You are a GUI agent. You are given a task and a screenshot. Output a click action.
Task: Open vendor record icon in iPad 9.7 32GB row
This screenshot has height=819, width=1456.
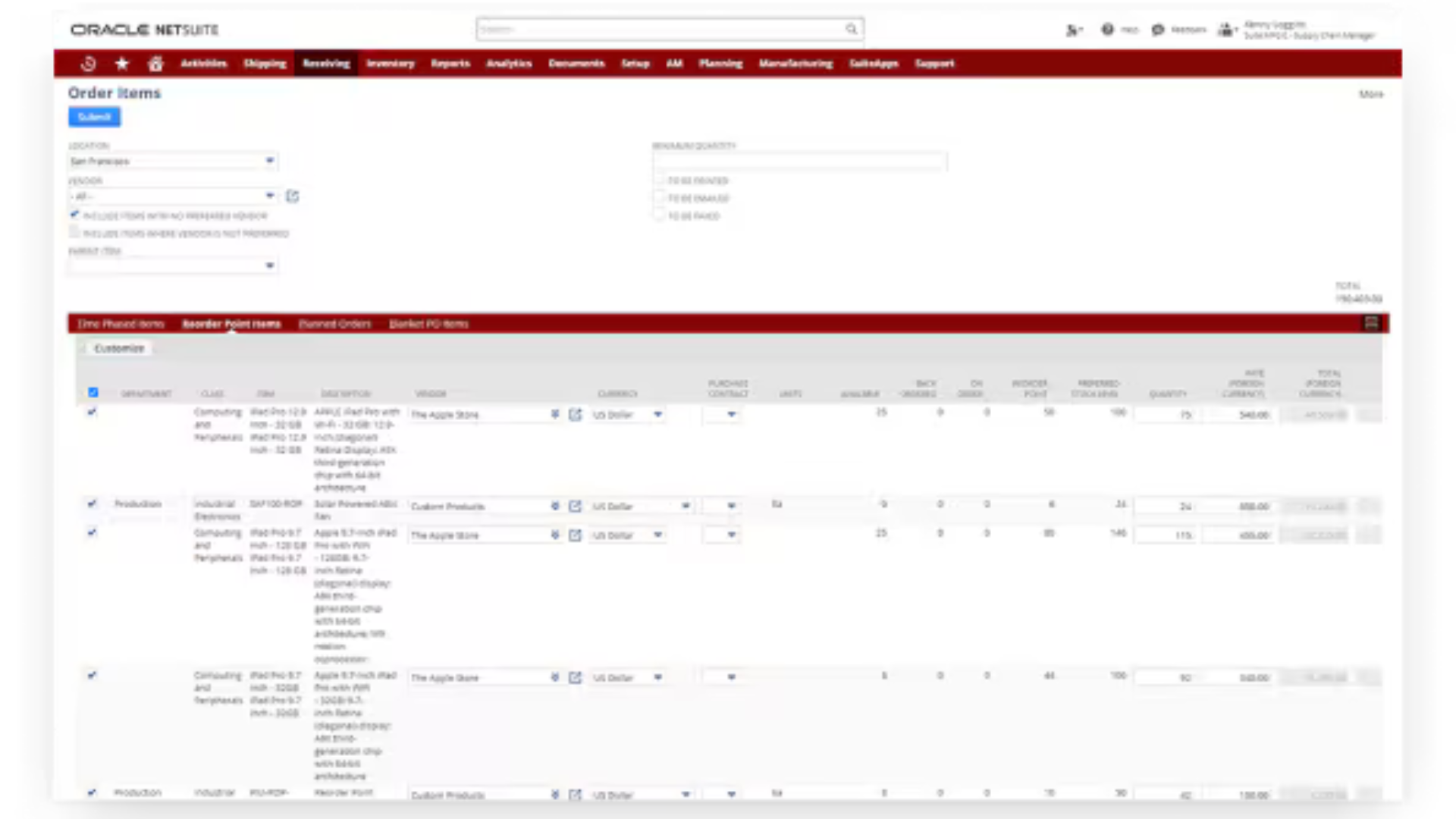click(x=575, y=677)
